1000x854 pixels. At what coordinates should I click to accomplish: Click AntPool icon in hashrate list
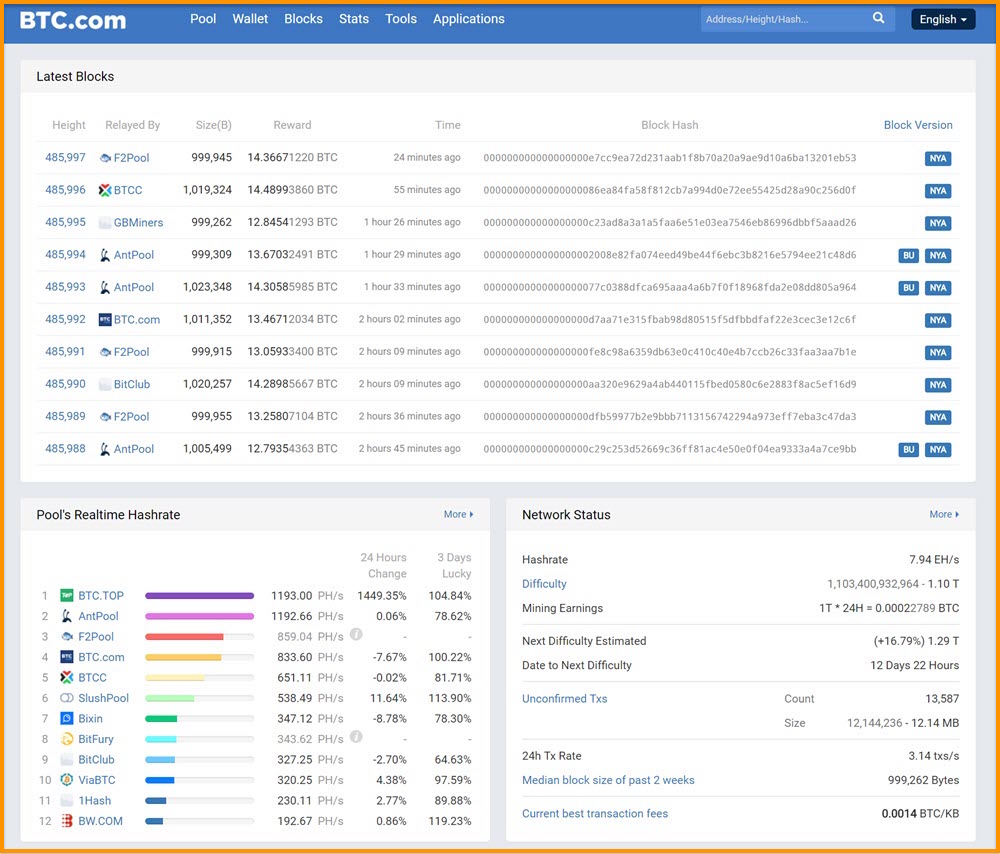coord(67,616)
